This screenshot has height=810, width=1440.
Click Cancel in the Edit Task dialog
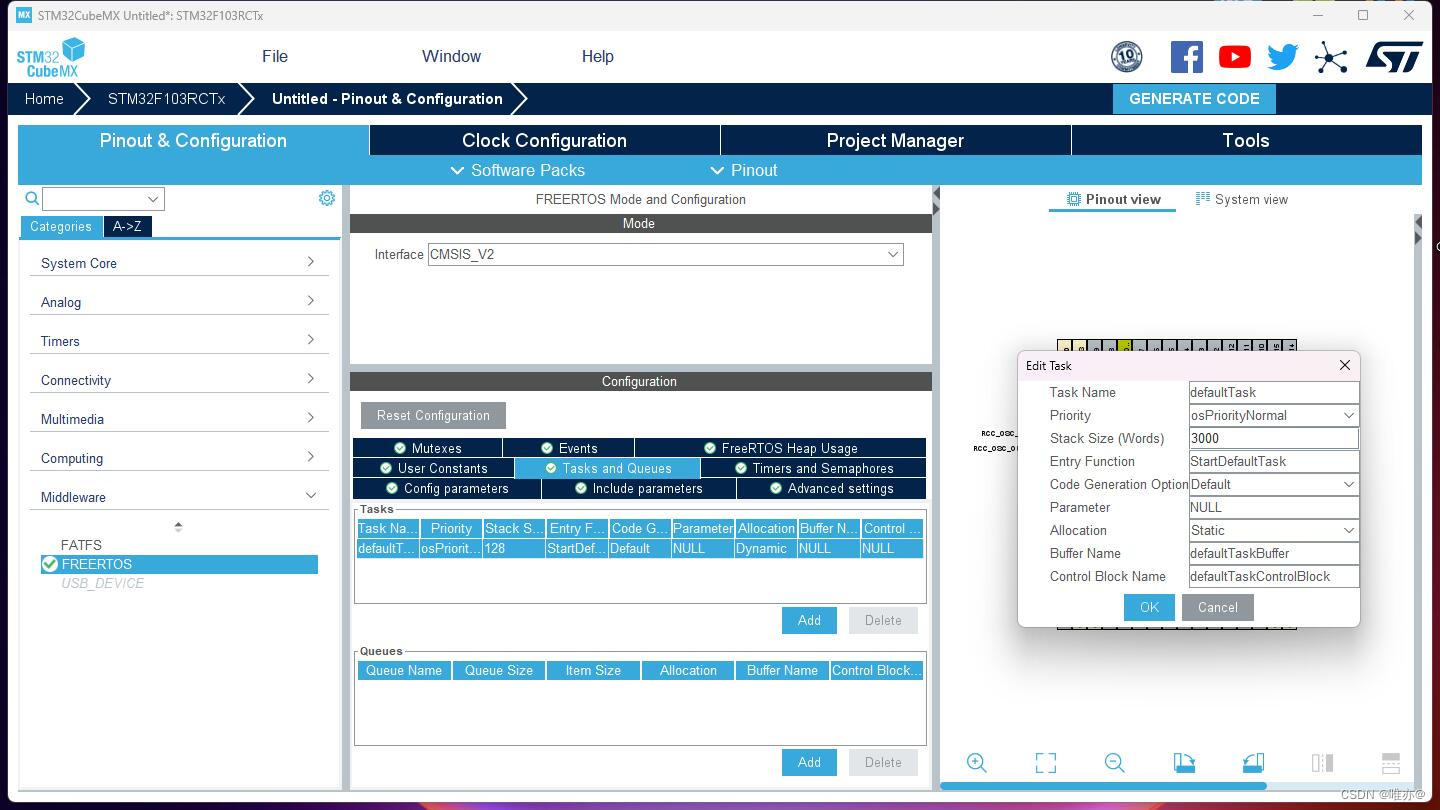[x=1217, y=607]
